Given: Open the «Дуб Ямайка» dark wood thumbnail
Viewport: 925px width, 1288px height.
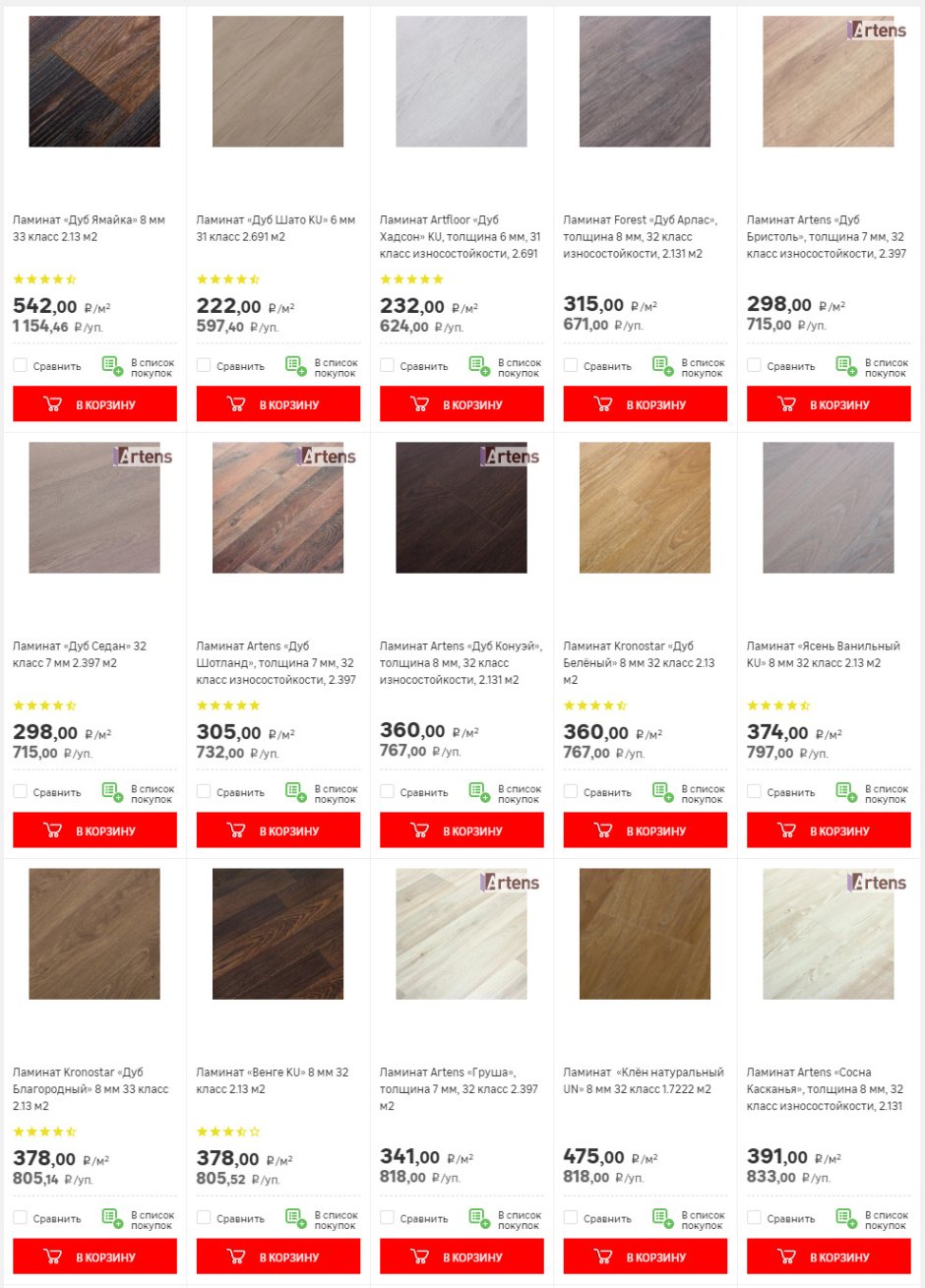Looking at the screenshot, I should coord(94,82).
